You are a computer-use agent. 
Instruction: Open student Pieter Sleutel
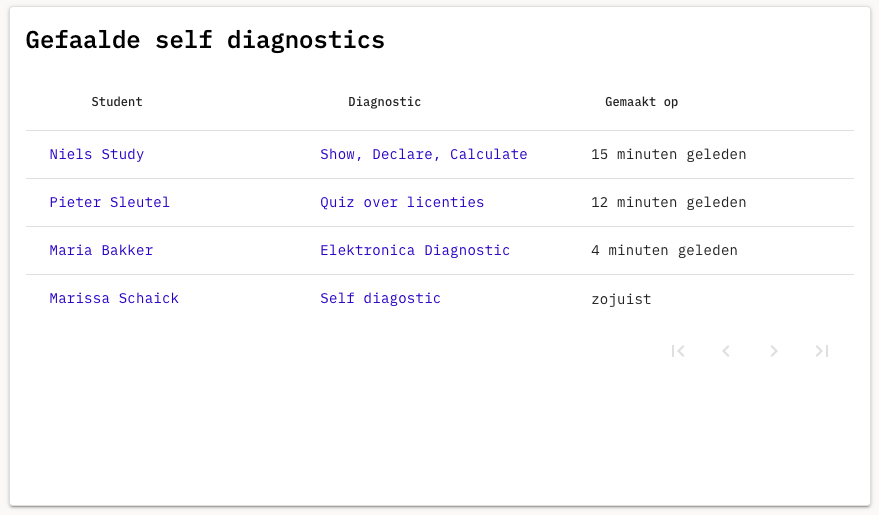[109, 202]
